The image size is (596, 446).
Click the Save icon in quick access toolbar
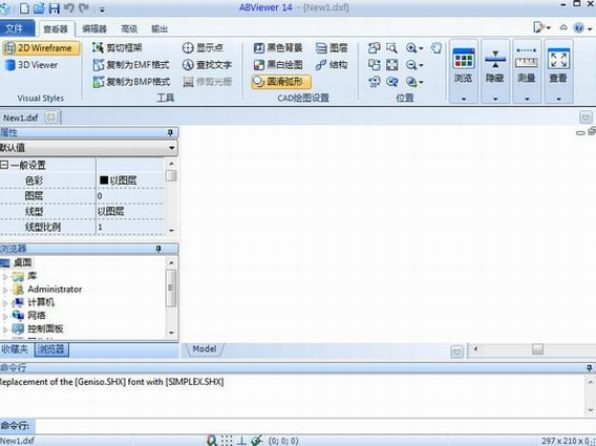pyautogui.click(x=54, y=8)
